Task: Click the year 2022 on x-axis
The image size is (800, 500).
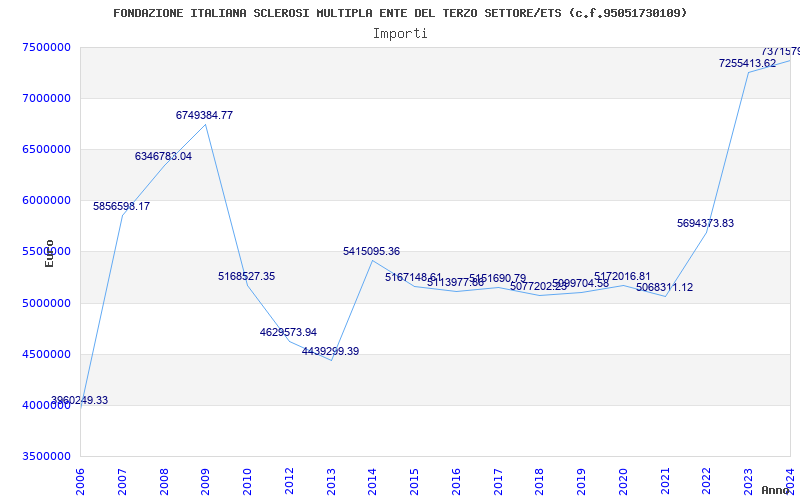Action: 707,482
